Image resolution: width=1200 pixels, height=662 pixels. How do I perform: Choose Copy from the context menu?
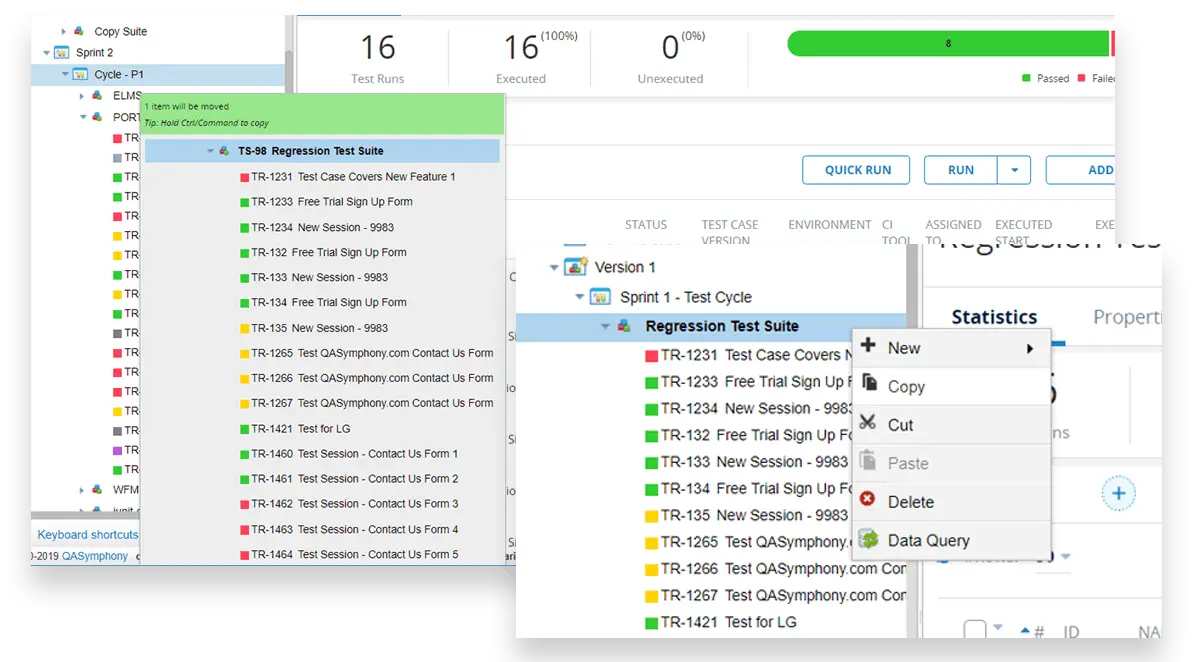[x=906, y=387]
